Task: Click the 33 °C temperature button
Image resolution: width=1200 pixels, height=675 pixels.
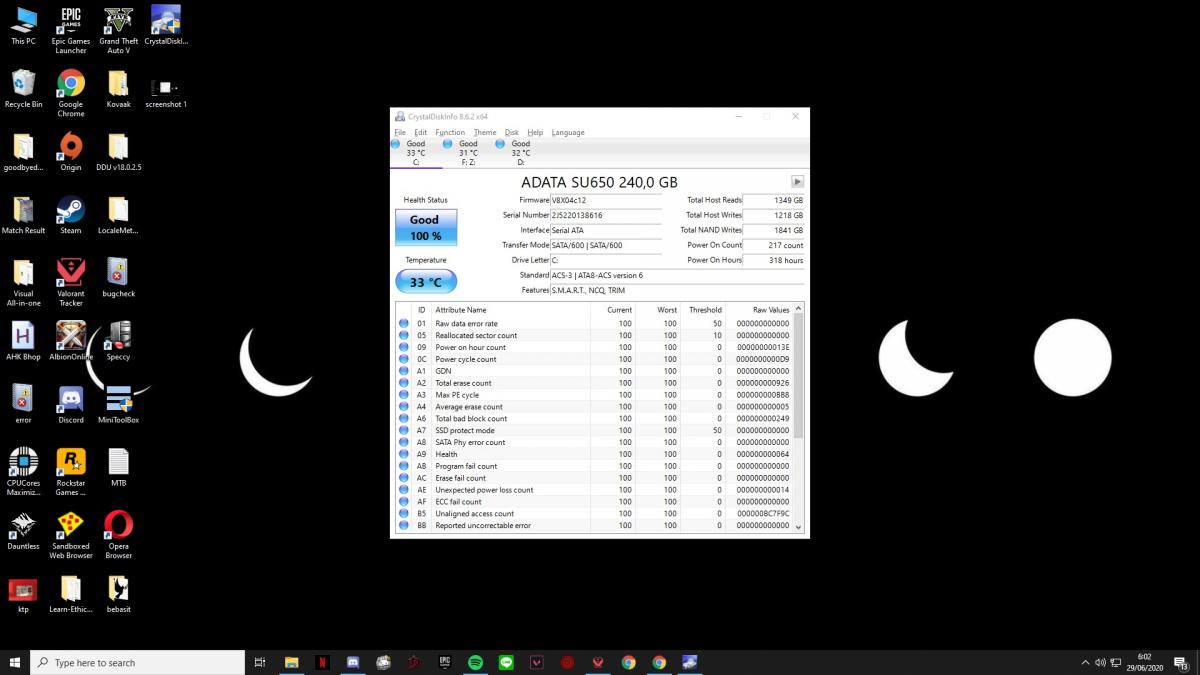Action: 426,282
